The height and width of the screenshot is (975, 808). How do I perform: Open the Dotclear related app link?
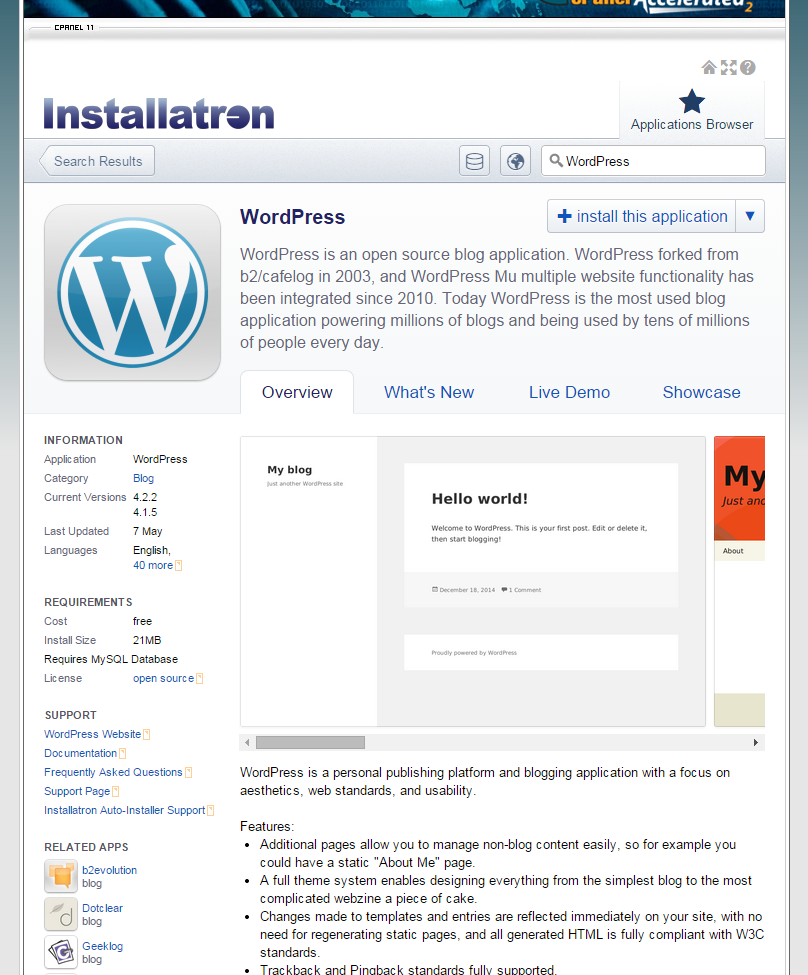coord(103,908)
